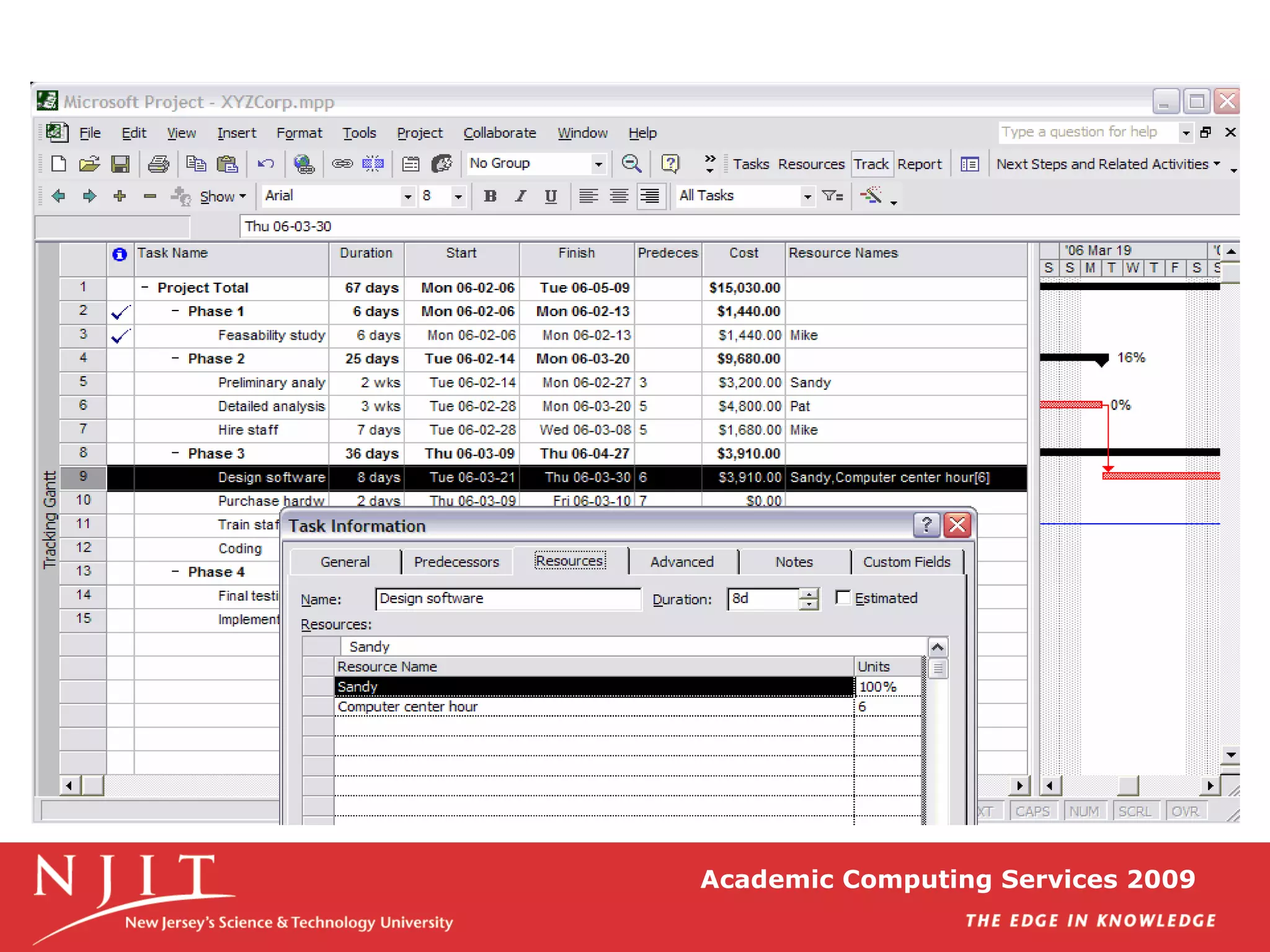The width and height of the screenshot is (1270, 952).
Task: Check the Estimated checkbox
Action: (843, 597)
